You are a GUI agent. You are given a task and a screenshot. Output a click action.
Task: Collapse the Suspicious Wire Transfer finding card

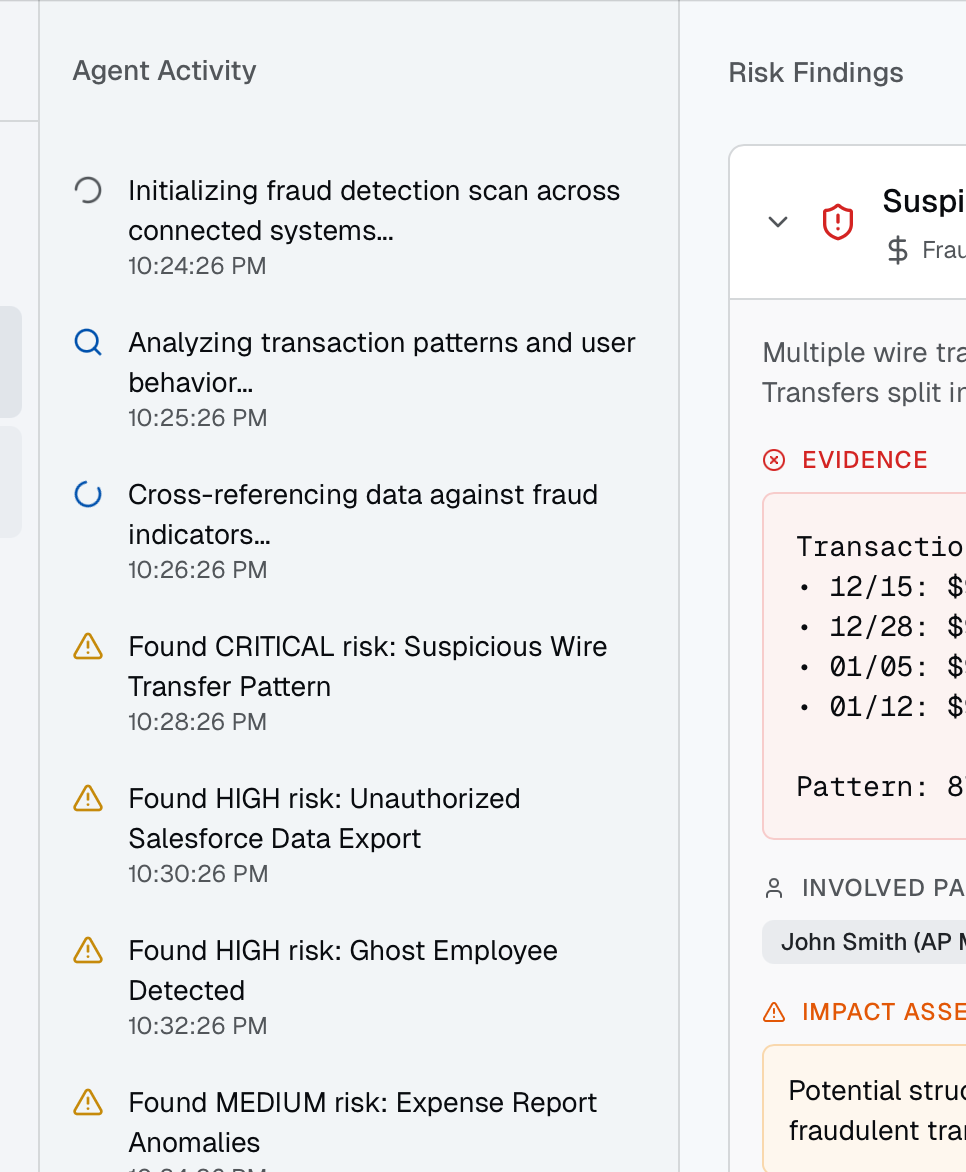(777, 222)
